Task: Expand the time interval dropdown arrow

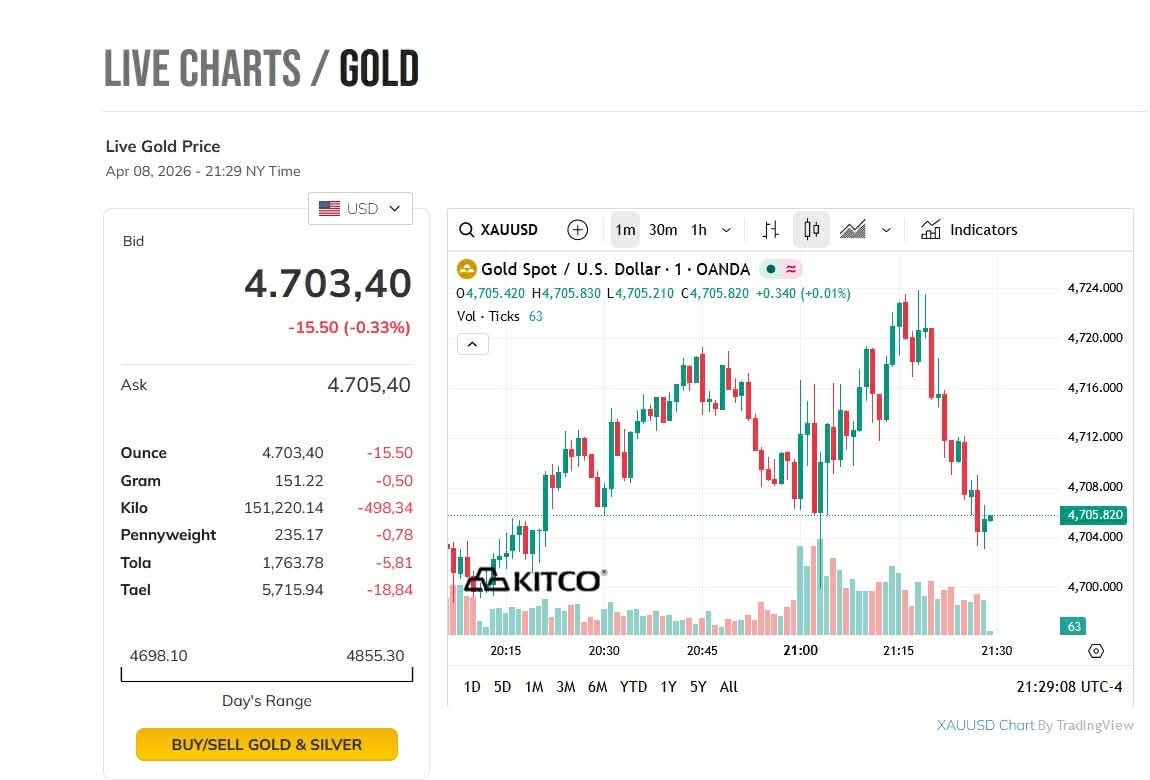Action: coord(726,230)
